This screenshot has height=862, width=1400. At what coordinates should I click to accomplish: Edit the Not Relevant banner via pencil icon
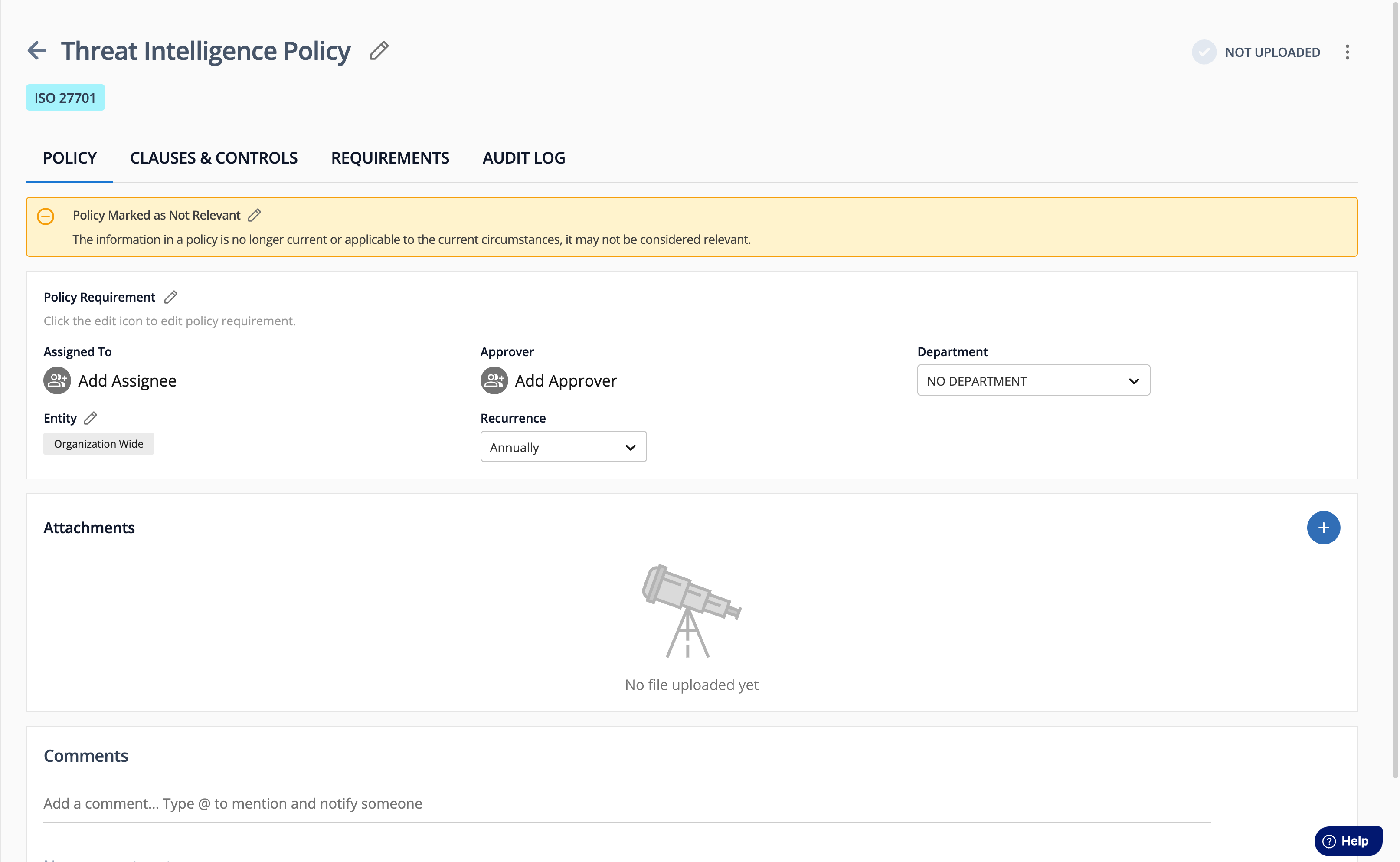pos(255,215)
